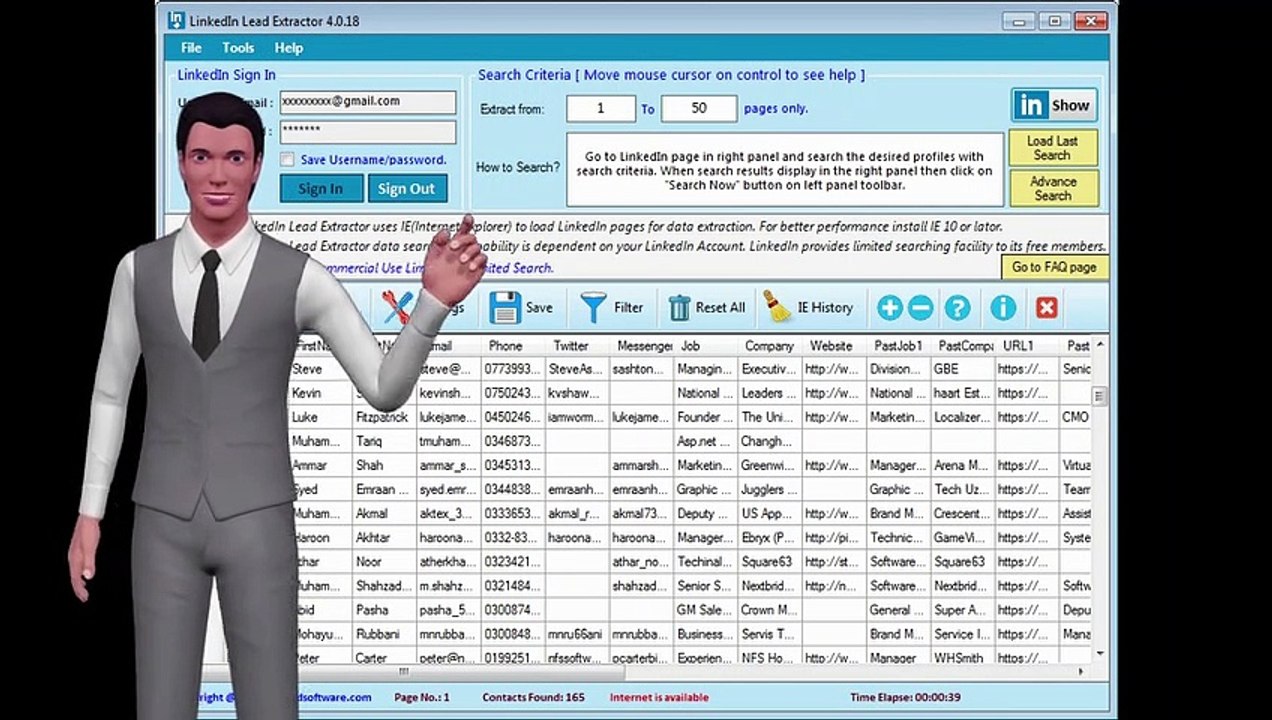Click the LinkedIn app logo in title bar

pos(176,20)
